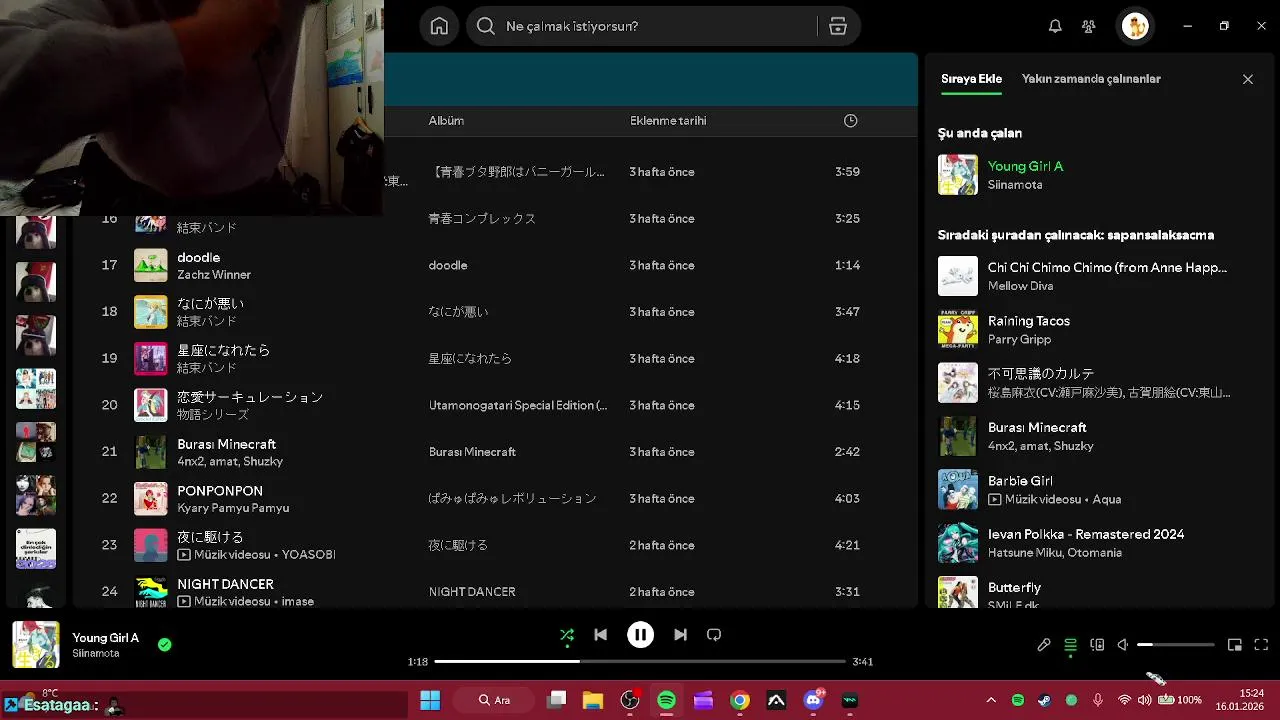This screenshot has height=720, width=1280.
Task: Switch to Yakın zamanda çalınanlar tab
Action: [x=1091, y=79]
